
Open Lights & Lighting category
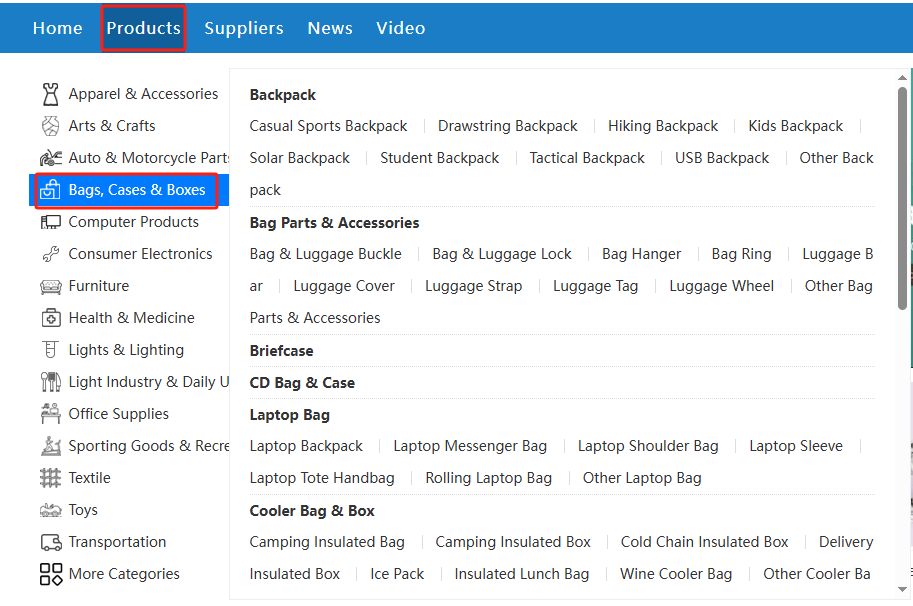pos(126,350)
